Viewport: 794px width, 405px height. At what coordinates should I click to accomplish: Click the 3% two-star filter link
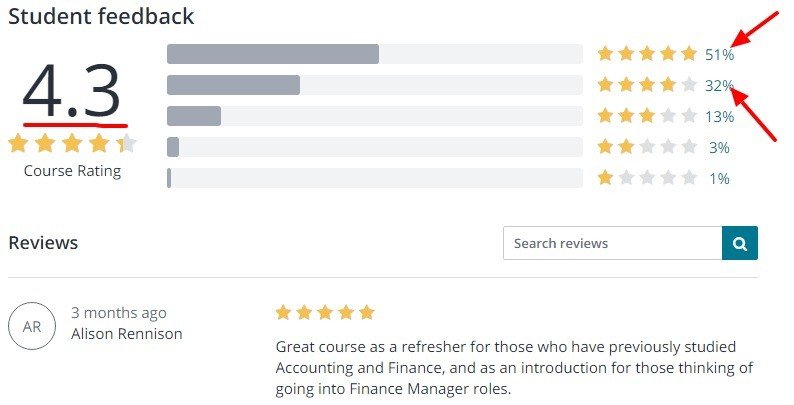(719, 147)
